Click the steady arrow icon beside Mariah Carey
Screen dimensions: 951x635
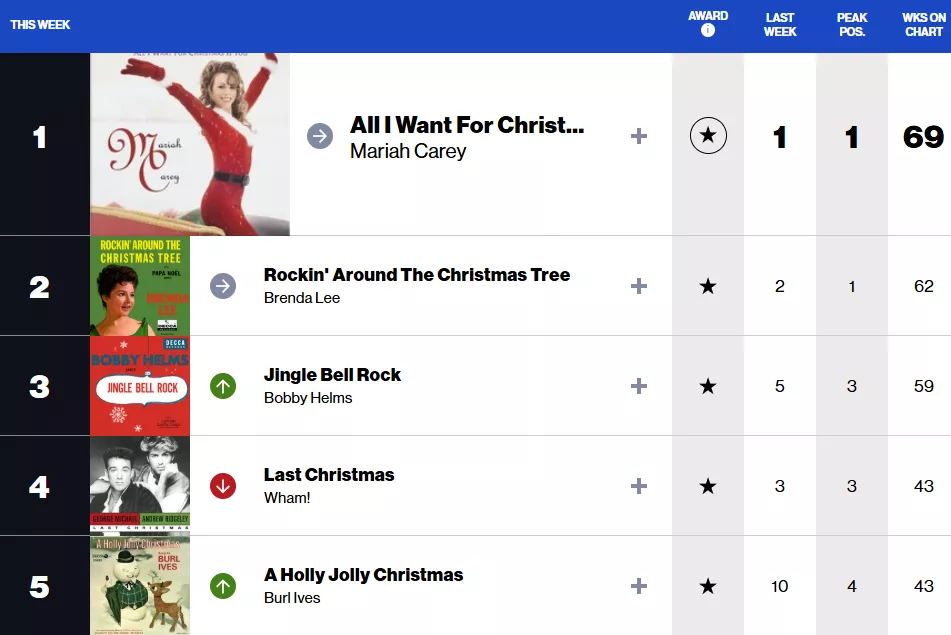pyautogui.click(x=320, y=136)
